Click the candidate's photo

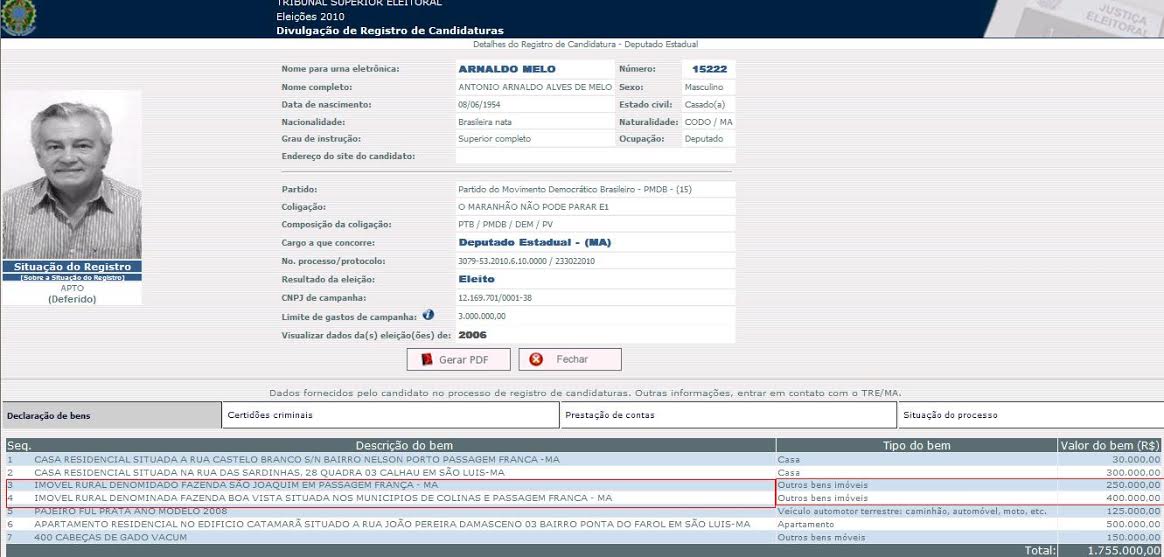72,175
